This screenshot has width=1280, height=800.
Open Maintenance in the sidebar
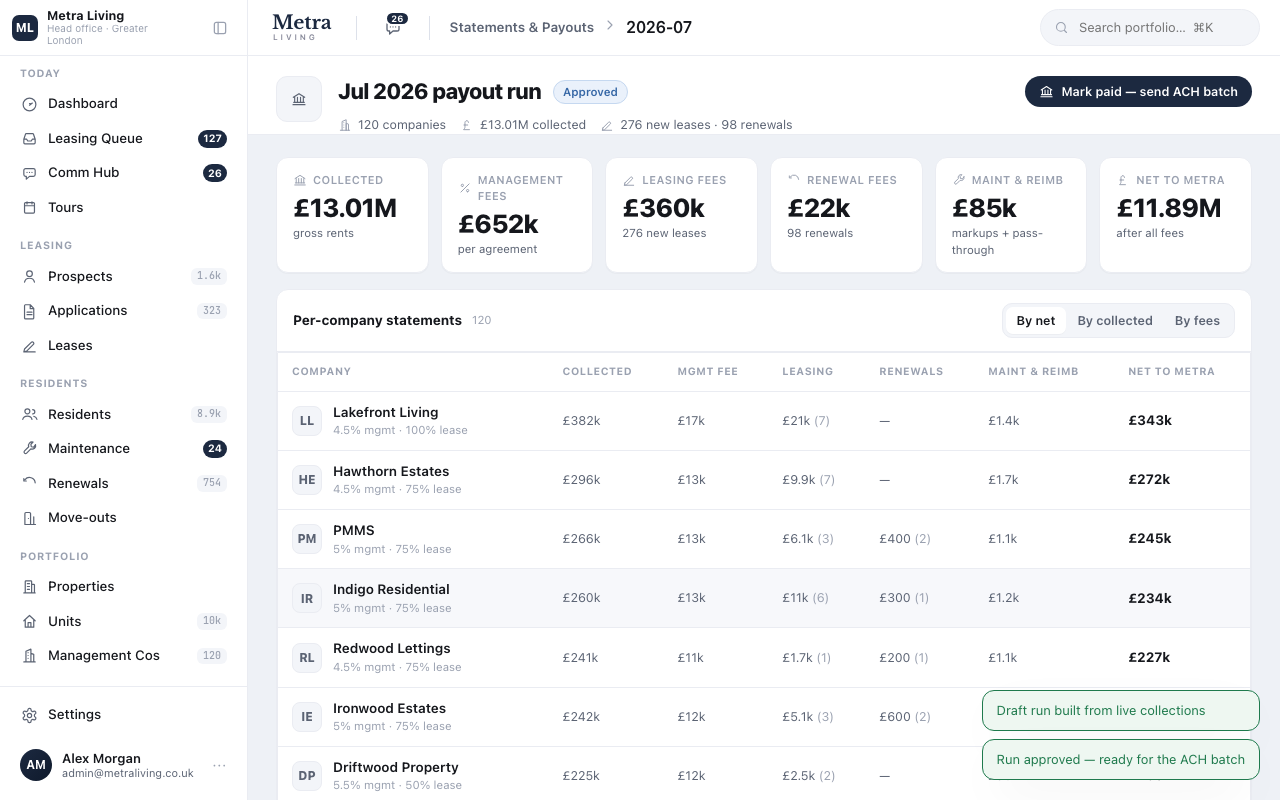[x=124, y=449]
